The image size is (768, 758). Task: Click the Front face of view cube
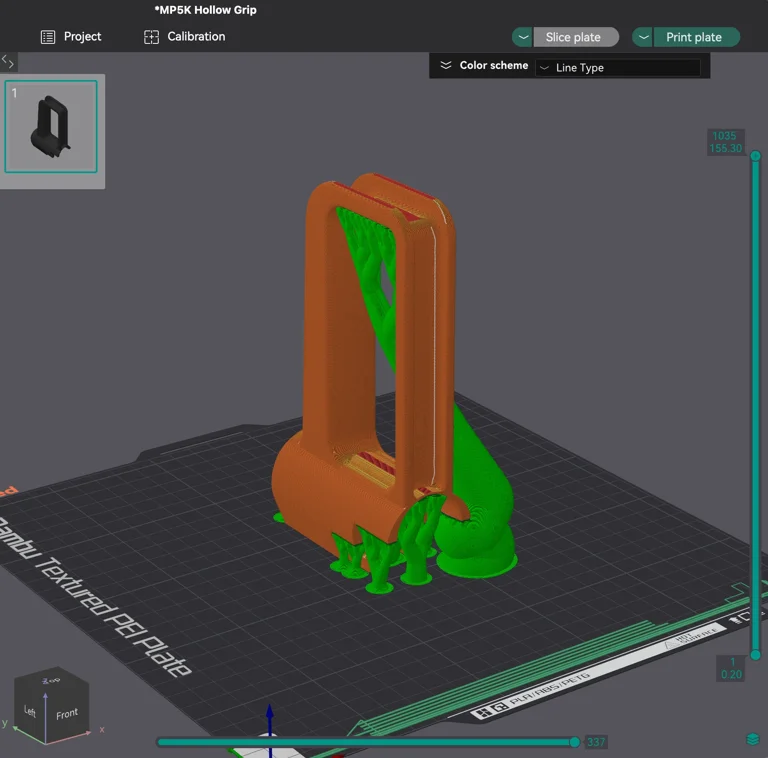[67, 713]
